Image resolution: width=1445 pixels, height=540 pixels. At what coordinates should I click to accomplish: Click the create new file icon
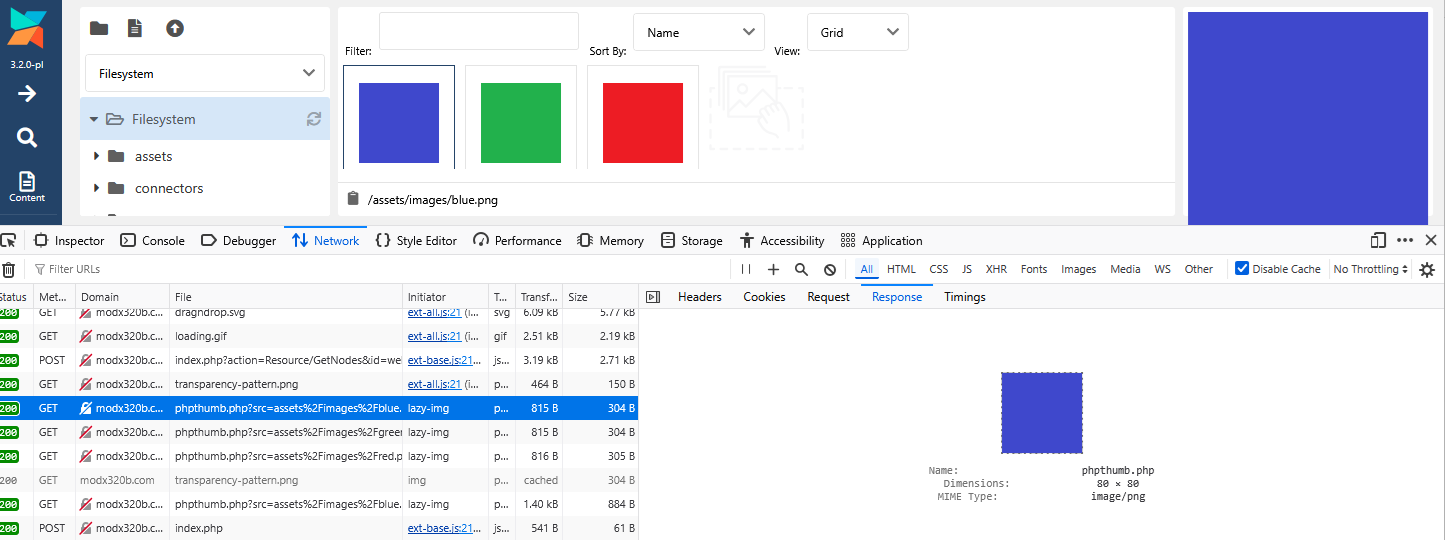(x=135, y=29)
